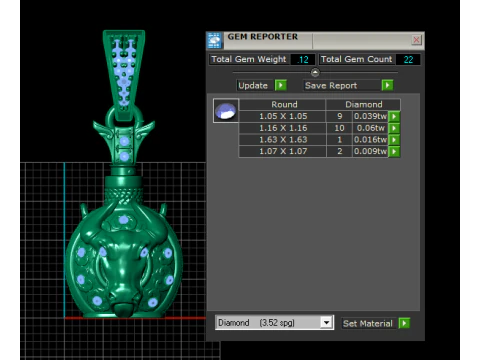Click the GEM REPORTER title bar text
This screenshot has width=480, height=360.
tap(263, 37)
